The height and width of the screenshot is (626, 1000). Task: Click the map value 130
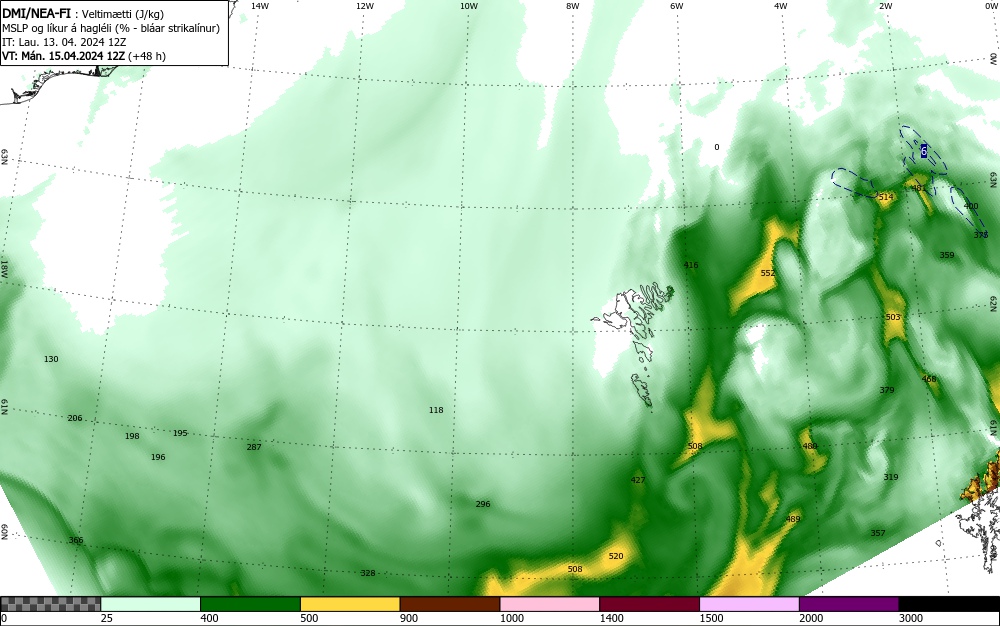(51, 359)
